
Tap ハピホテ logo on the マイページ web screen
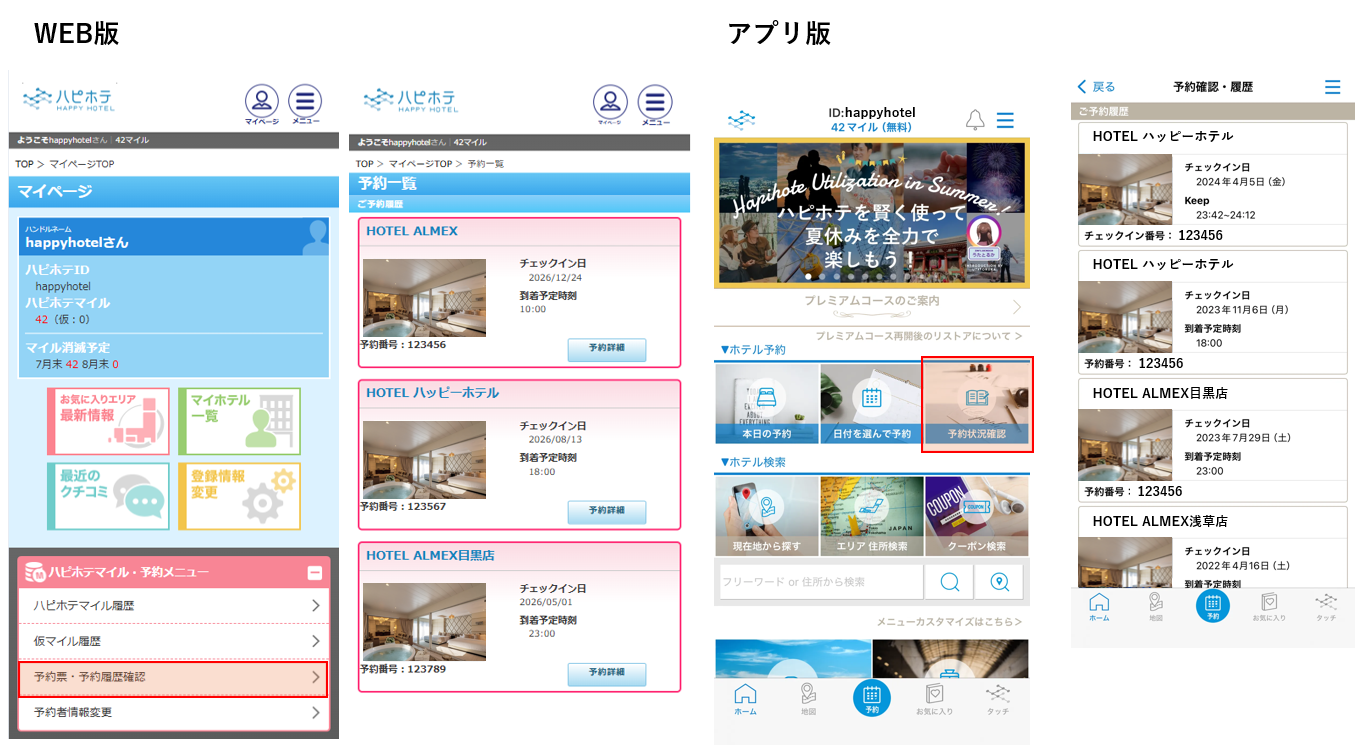pyautogui.click(x=69, y=99)
